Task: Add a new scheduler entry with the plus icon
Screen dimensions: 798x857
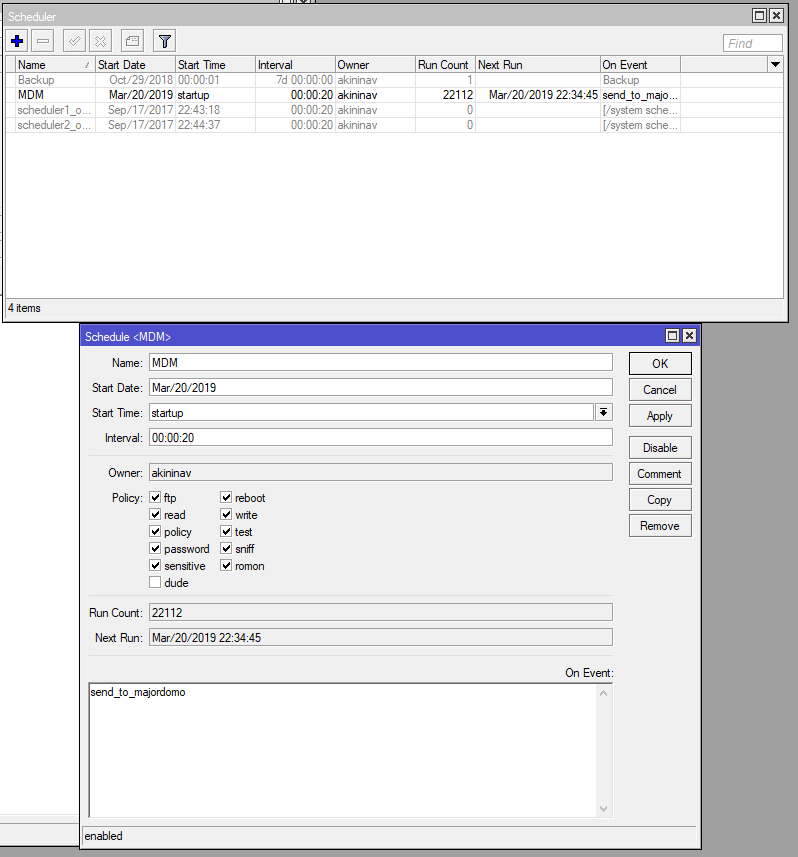Action: [17, 41]
